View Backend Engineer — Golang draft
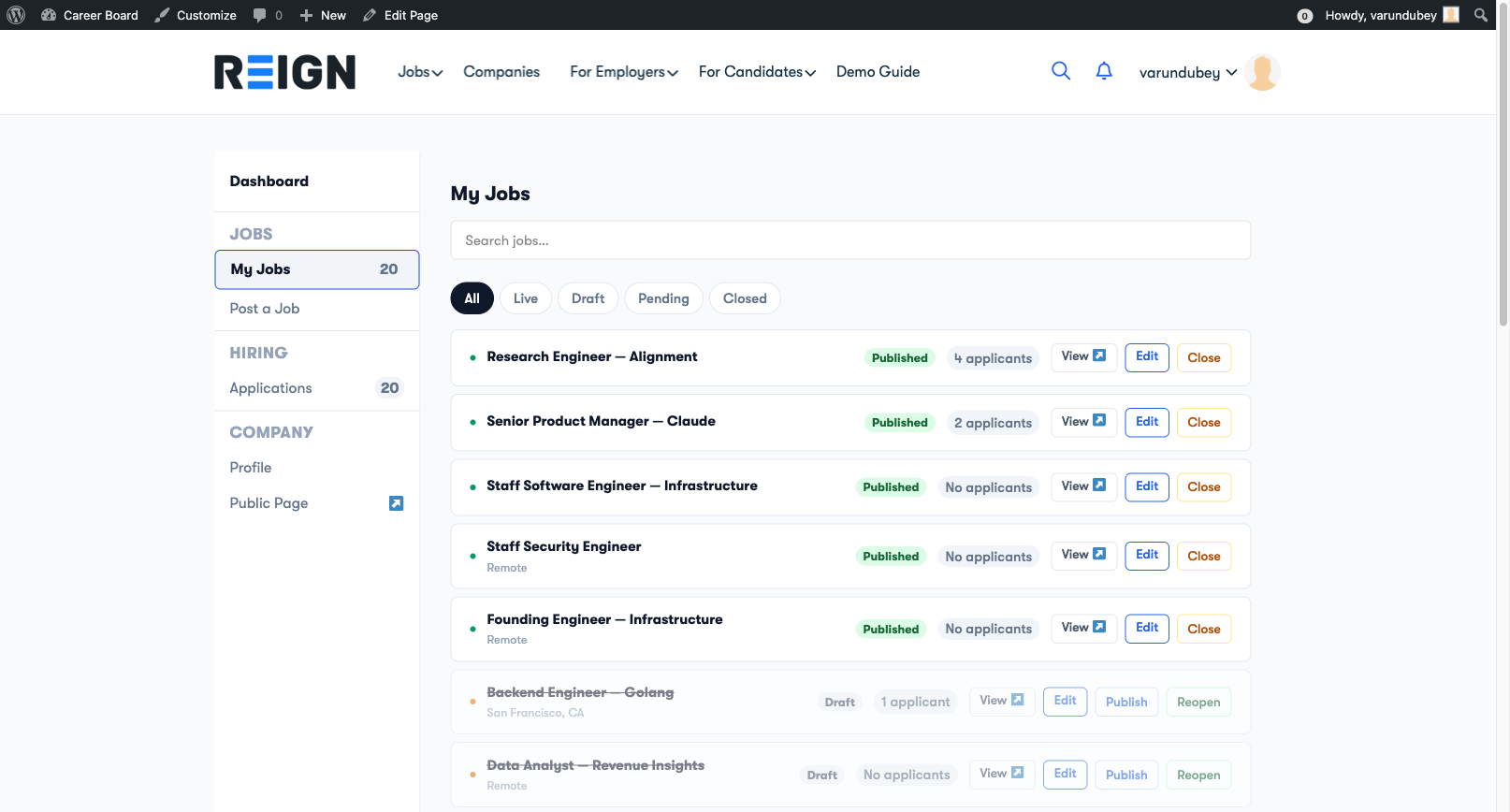The height and width of the screenshot is (812, 1510). tap(1002, 701)
